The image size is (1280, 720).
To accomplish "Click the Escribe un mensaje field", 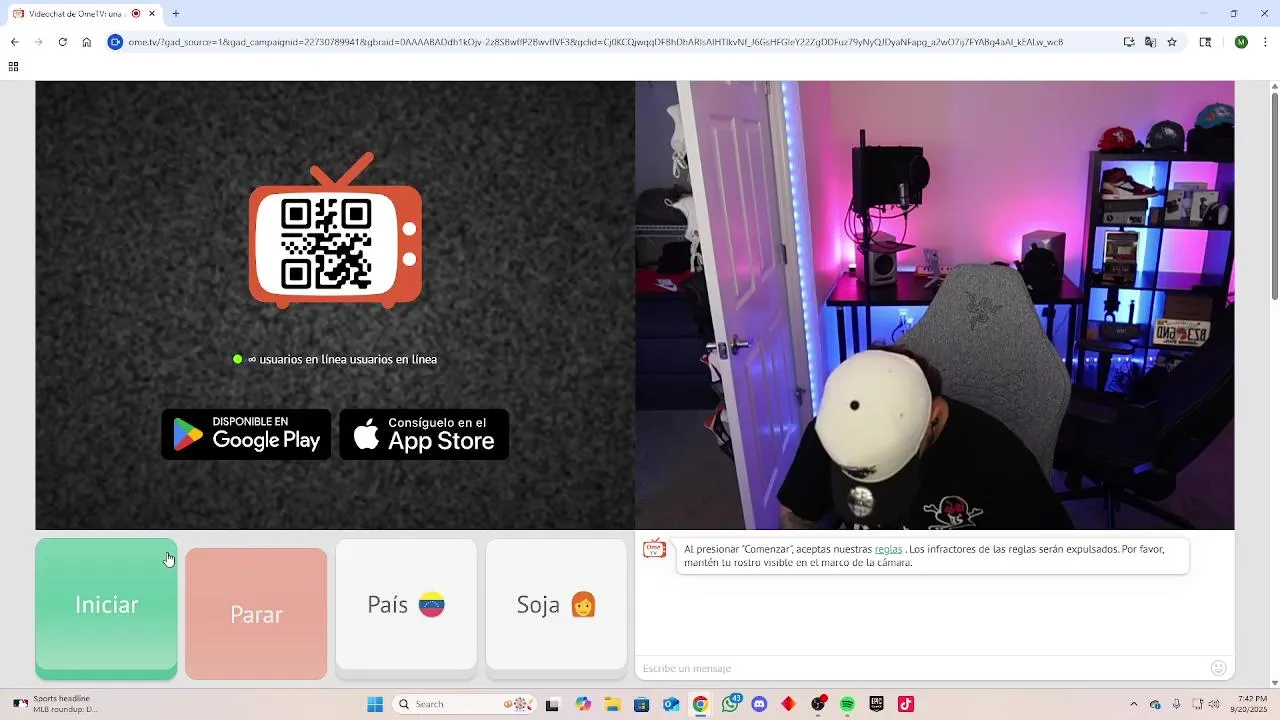I will click(x=920, y=668).
